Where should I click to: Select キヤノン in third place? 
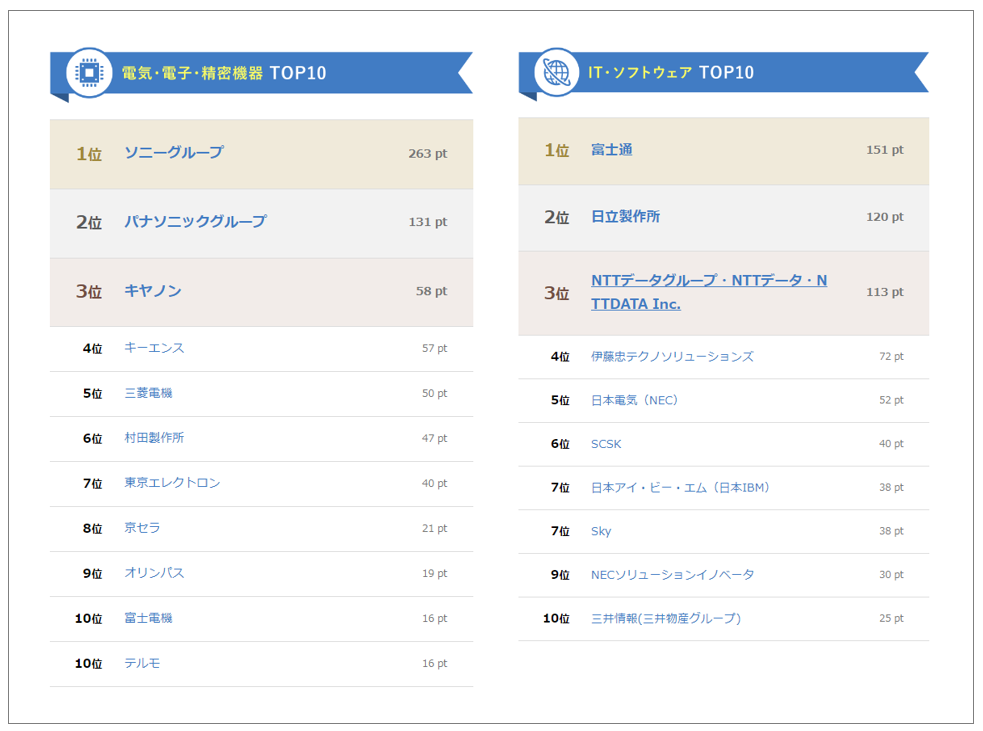point(152,291)
